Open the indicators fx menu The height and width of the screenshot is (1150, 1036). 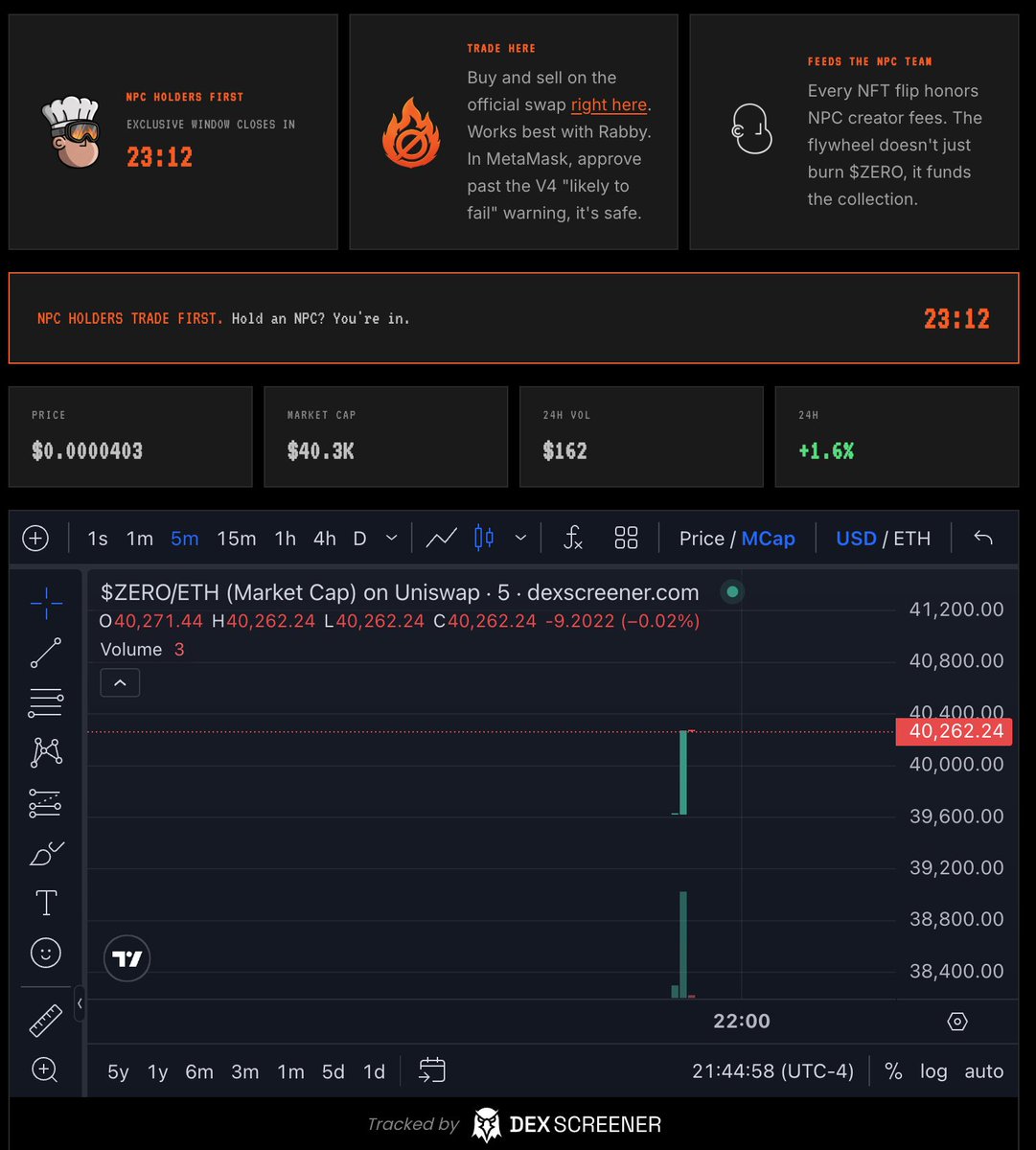pos(572,538)
